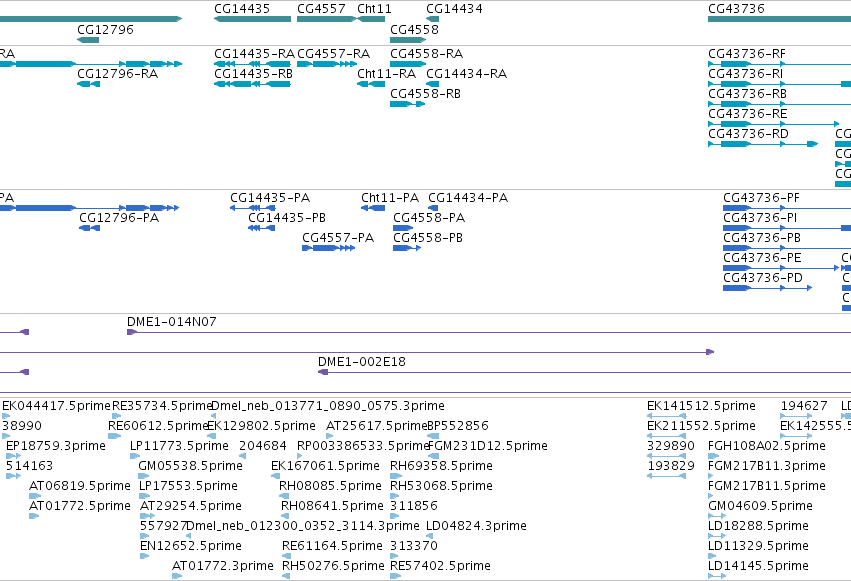The image size is (851, 581).
Task: Click the CG4558-RB transcript label
Action: 426,94
